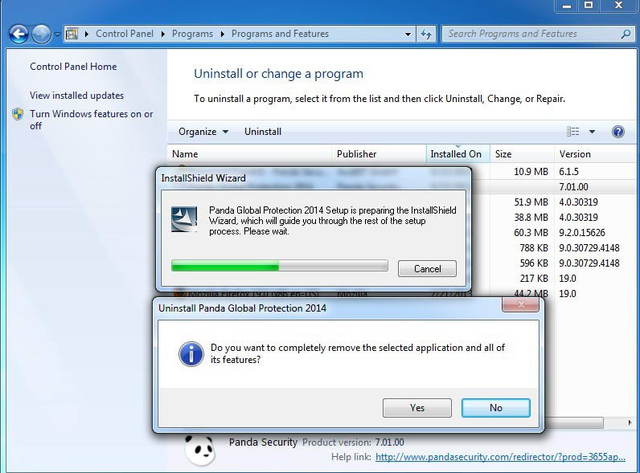Open the Organize menu

pos(203,132)
